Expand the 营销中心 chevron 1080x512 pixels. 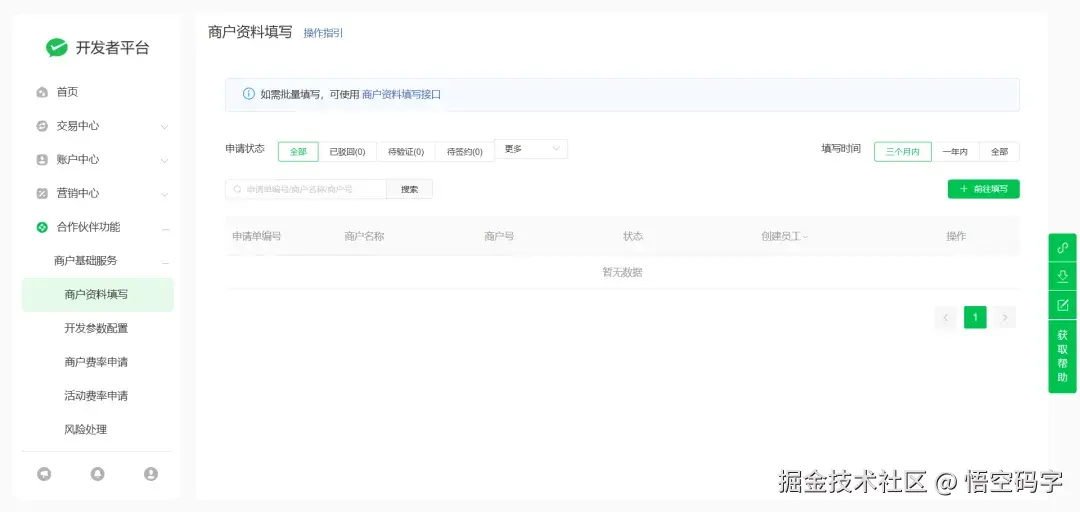164,194
